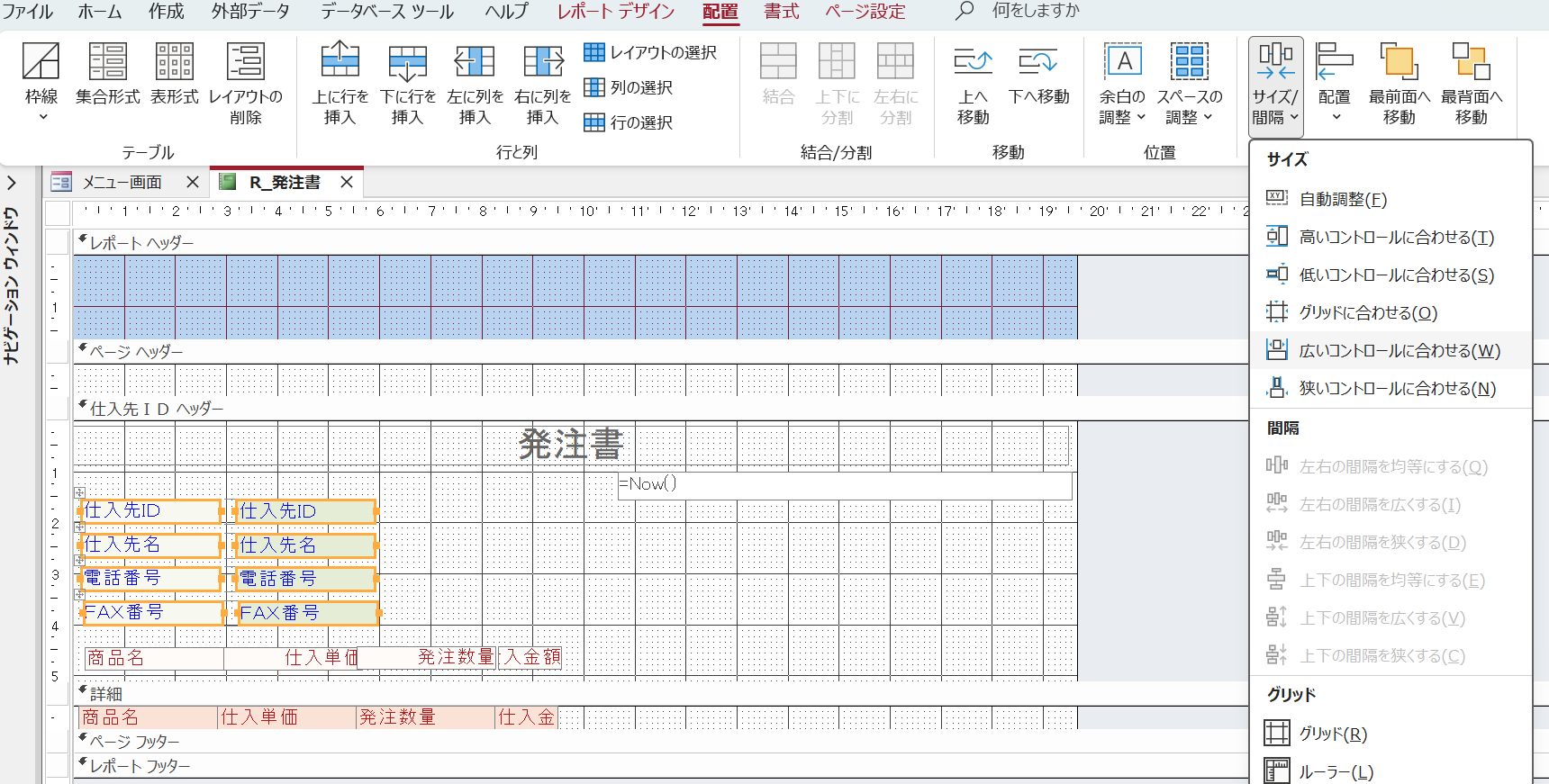Toggle グリッド(R) grid display
The height and width of the screenshot is (784, 1549).
1391,734
